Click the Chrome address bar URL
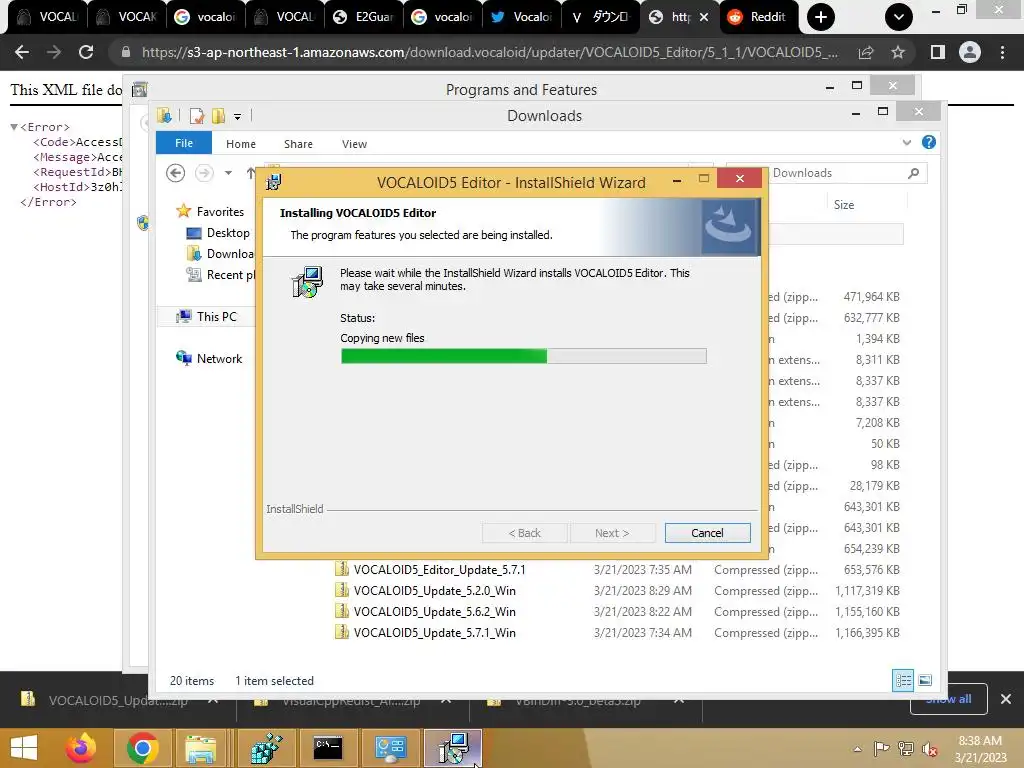Image resolution: width=1024 pixels, height=768 pixels. (489, 52)
